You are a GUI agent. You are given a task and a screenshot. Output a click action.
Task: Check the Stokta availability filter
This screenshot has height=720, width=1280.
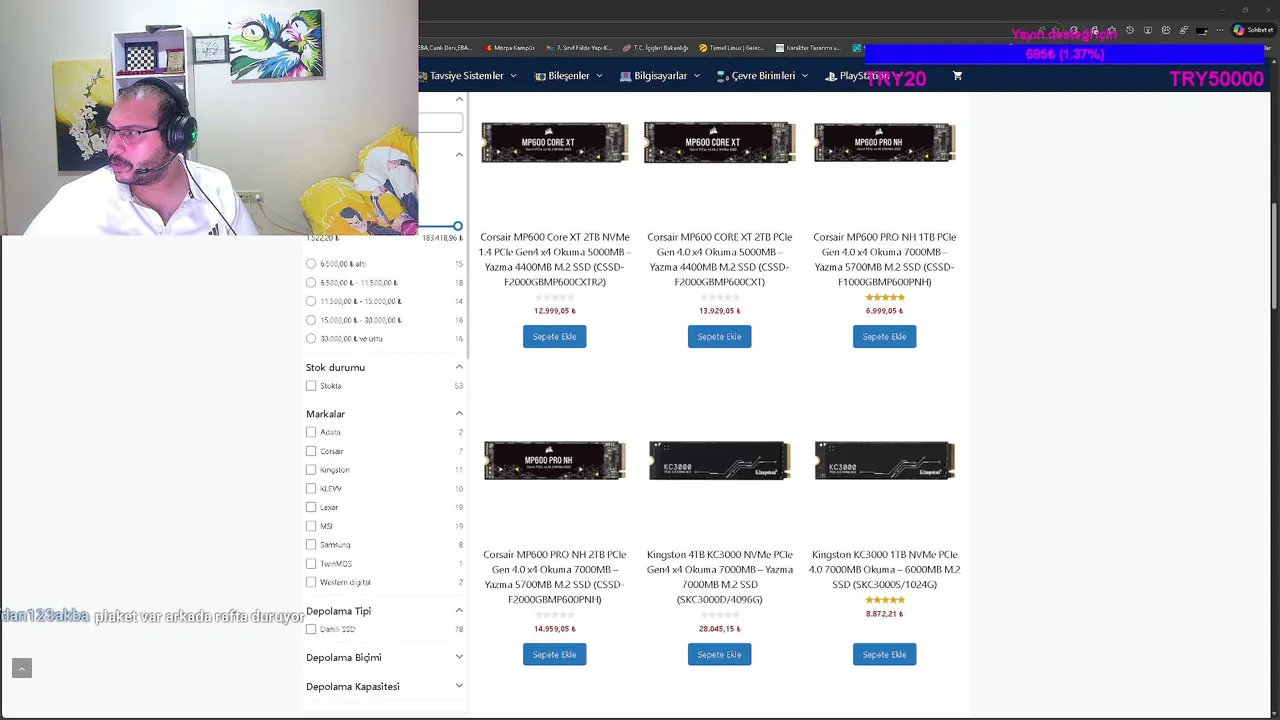click(x=311, y=386)
